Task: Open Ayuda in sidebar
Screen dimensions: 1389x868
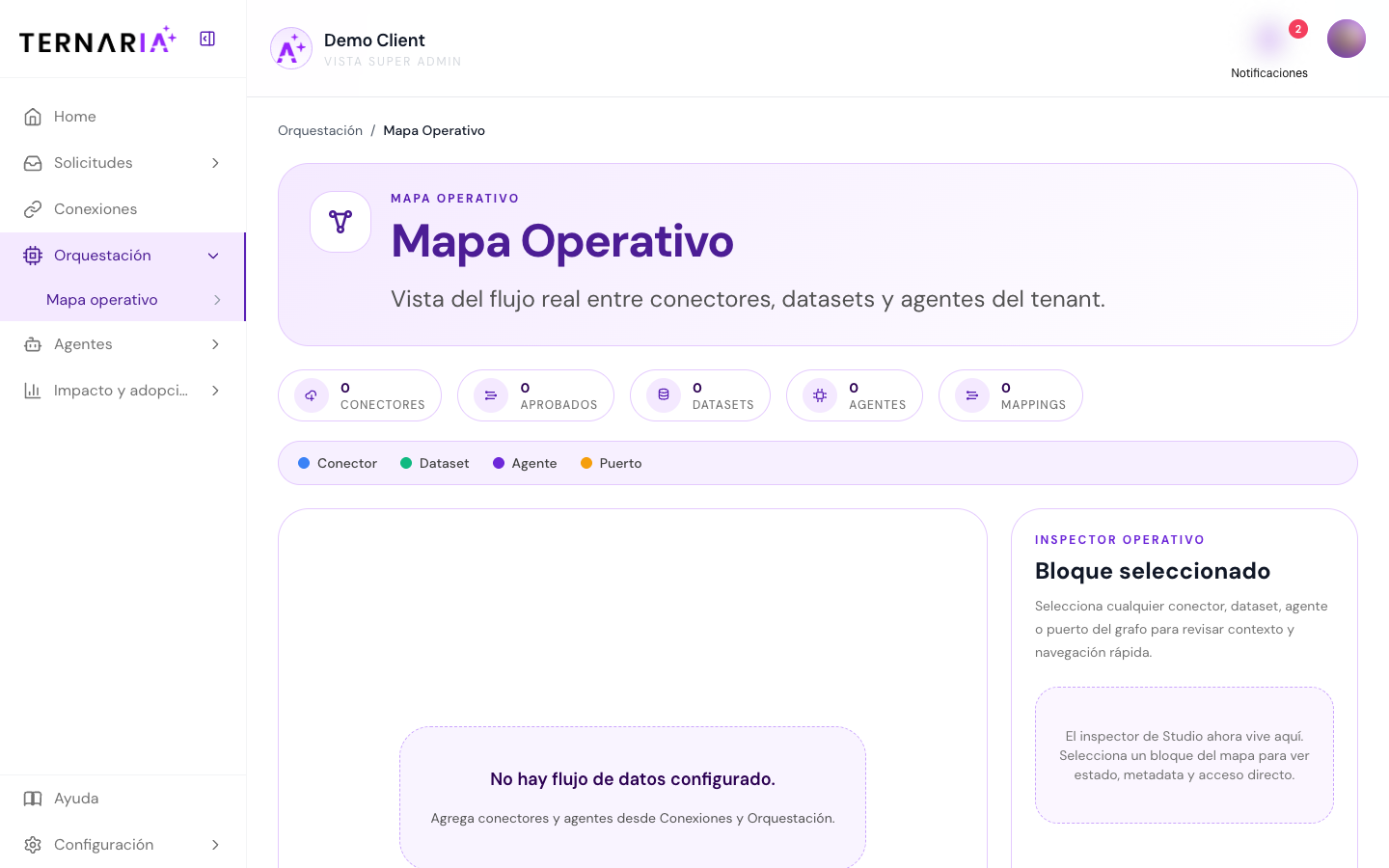Action: (x=123, y=799)
